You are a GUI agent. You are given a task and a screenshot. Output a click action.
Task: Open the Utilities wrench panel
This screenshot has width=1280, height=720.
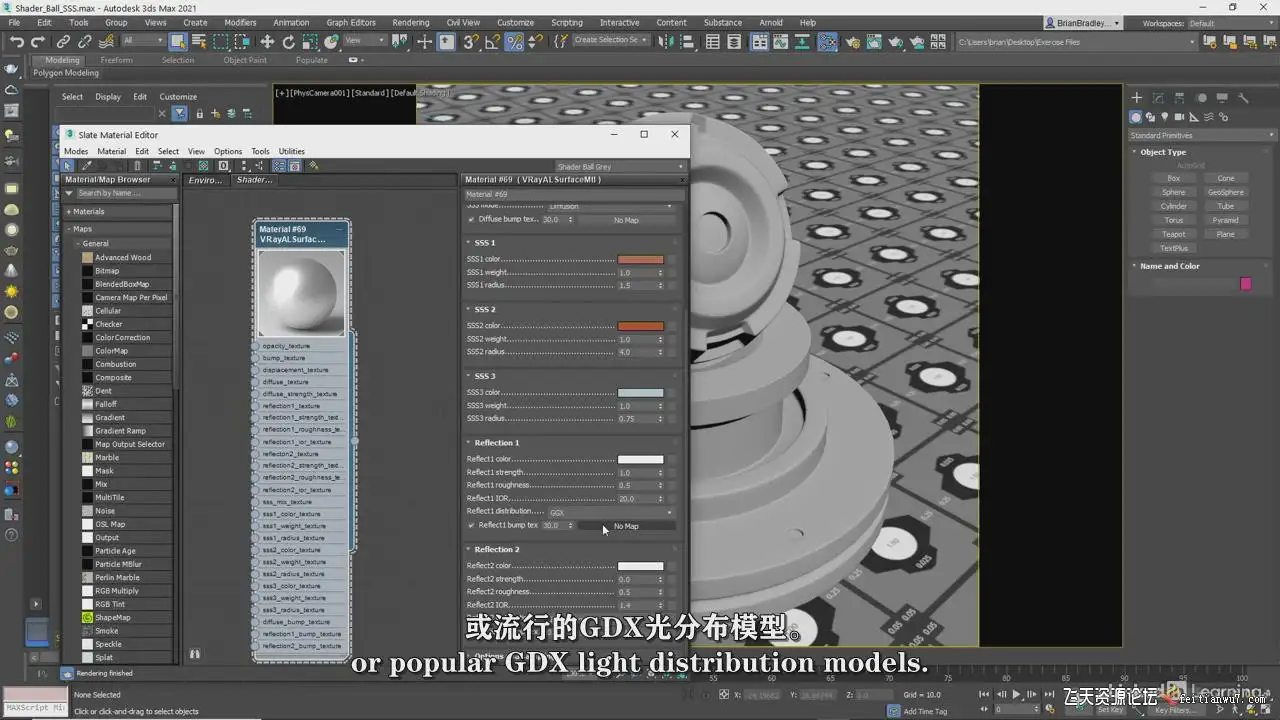click(x=1243, y=98)
